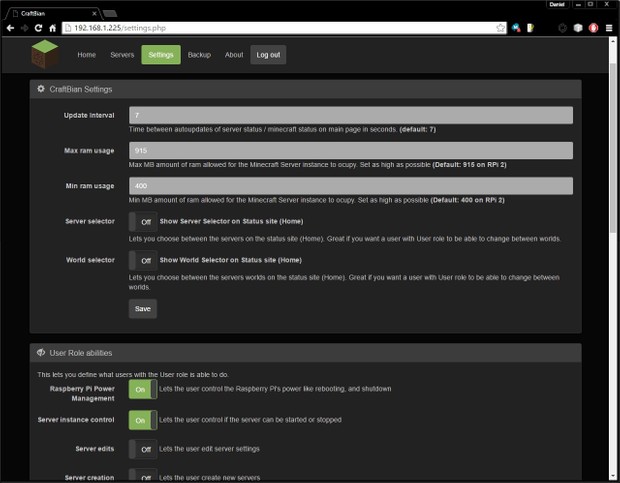
Task: Click the 'User Role abilities' panel heading
Action: point(81,353)
